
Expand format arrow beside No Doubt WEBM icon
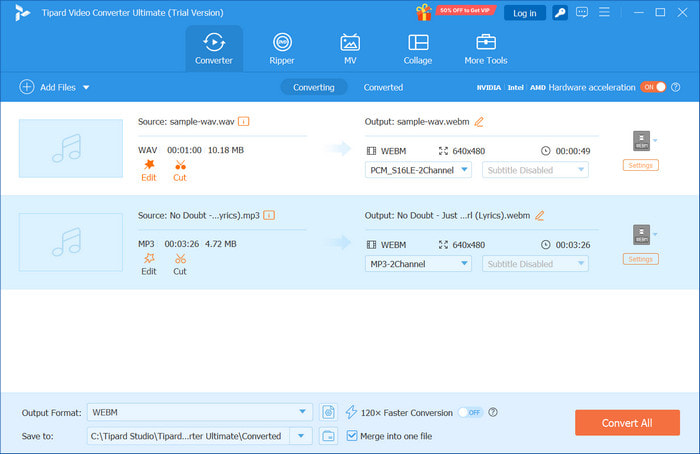coord(655,234)
